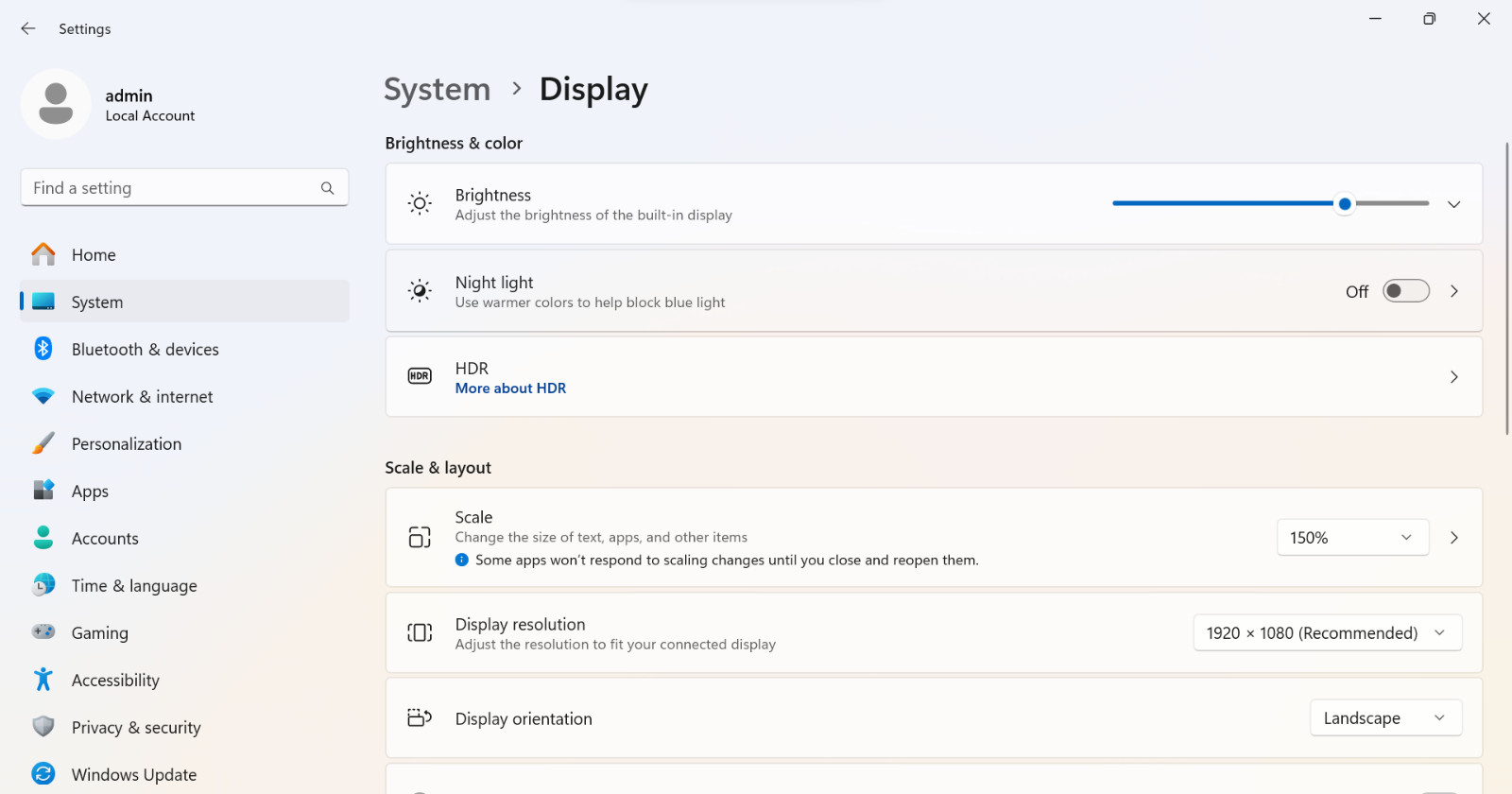Image resolution: width=1512 pixels, height=794 pixels.
Task: Click the Display resolution icon
Action: (420, 632)
